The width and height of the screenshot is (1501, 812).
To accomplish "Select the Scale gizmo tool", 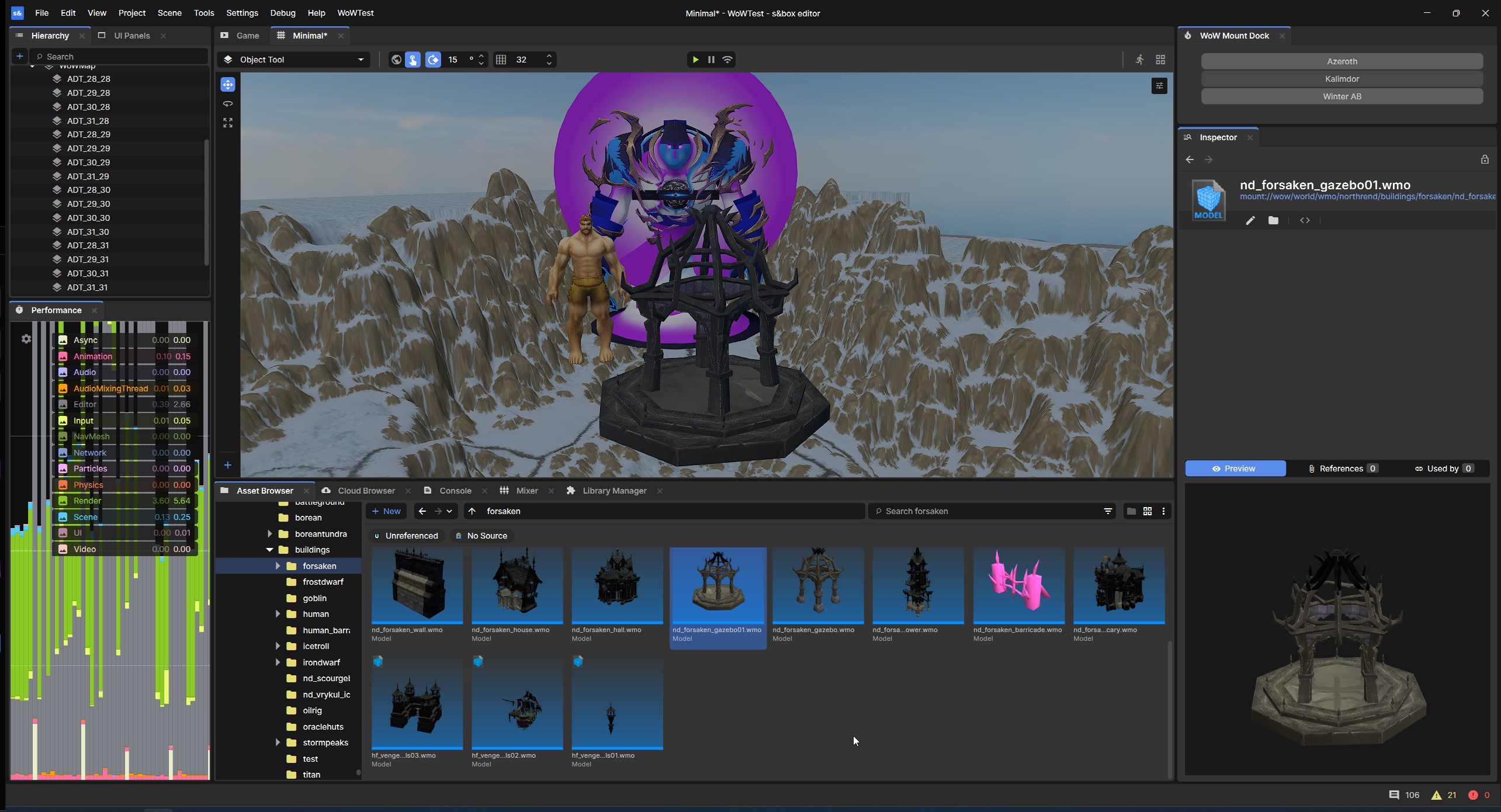I will (x=228, y=123).
